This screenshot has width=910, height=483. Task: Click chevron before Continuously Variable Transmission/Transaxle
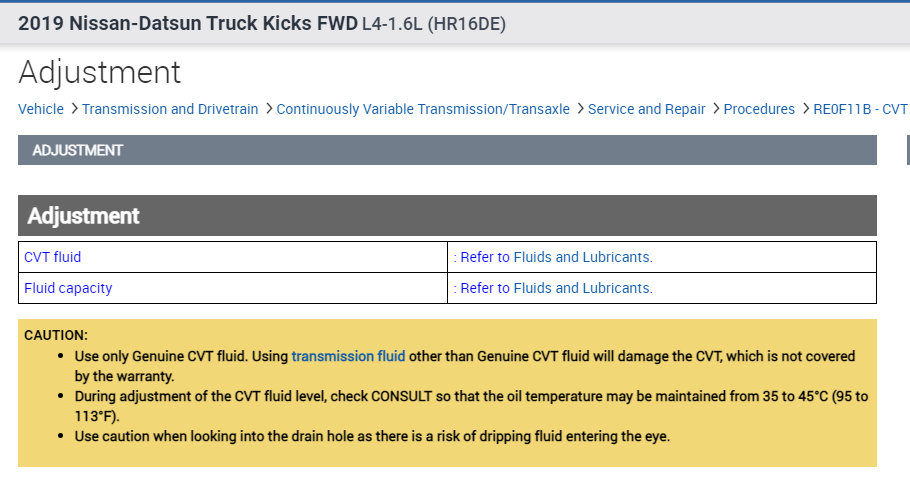coord(268,109)
